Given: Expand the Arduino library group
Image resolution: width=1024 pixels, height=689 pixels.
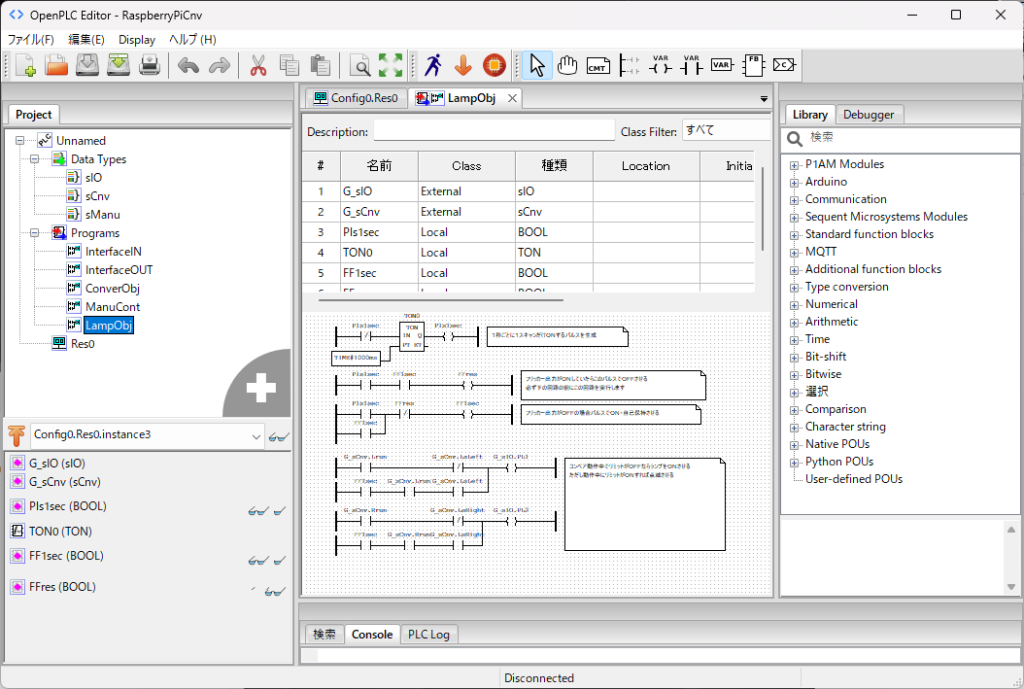Looking at the screenshot, I should pyautogui.click(x=794, y=183).
